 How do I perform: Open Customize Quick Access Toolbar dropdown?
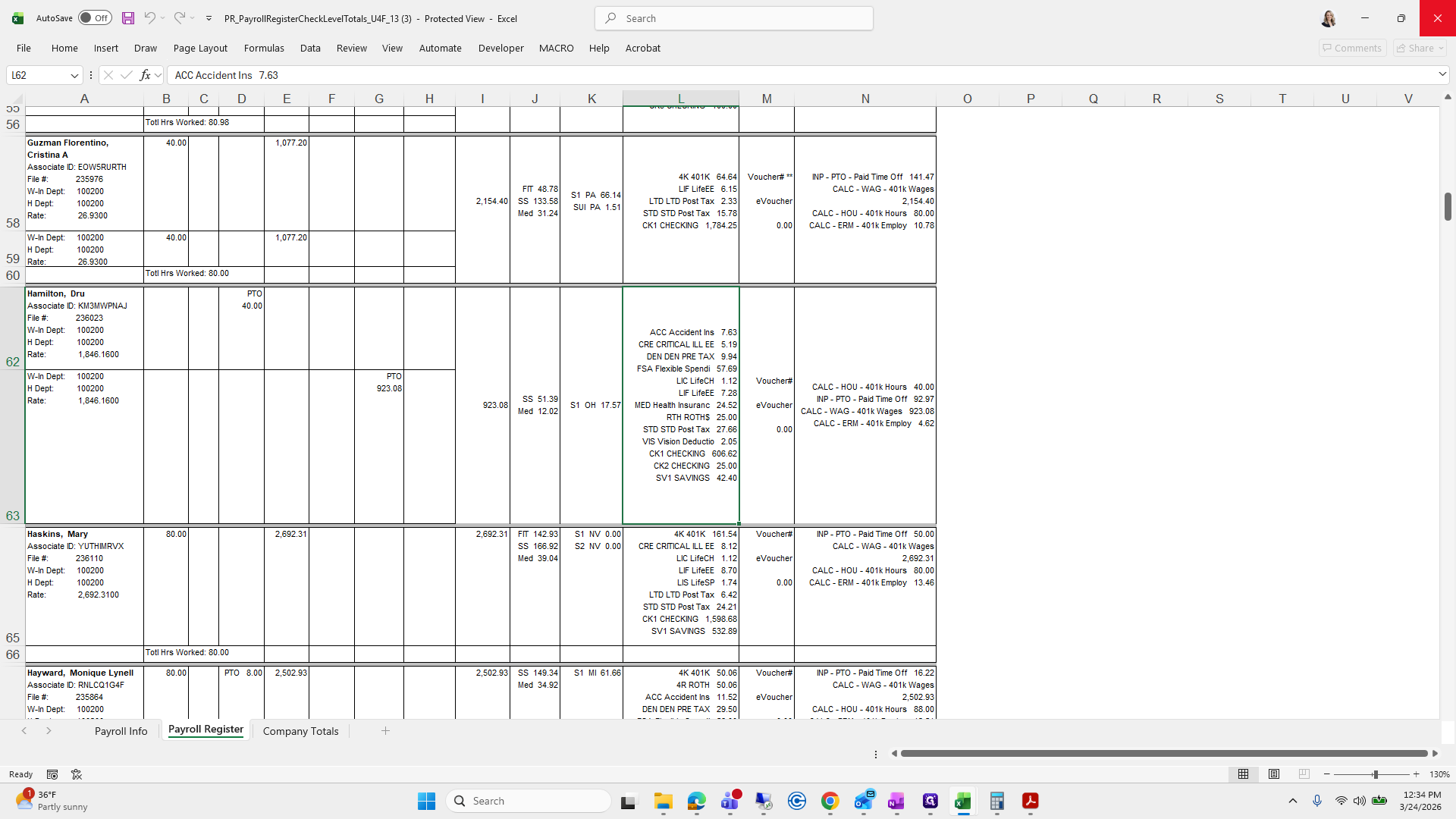209,18
